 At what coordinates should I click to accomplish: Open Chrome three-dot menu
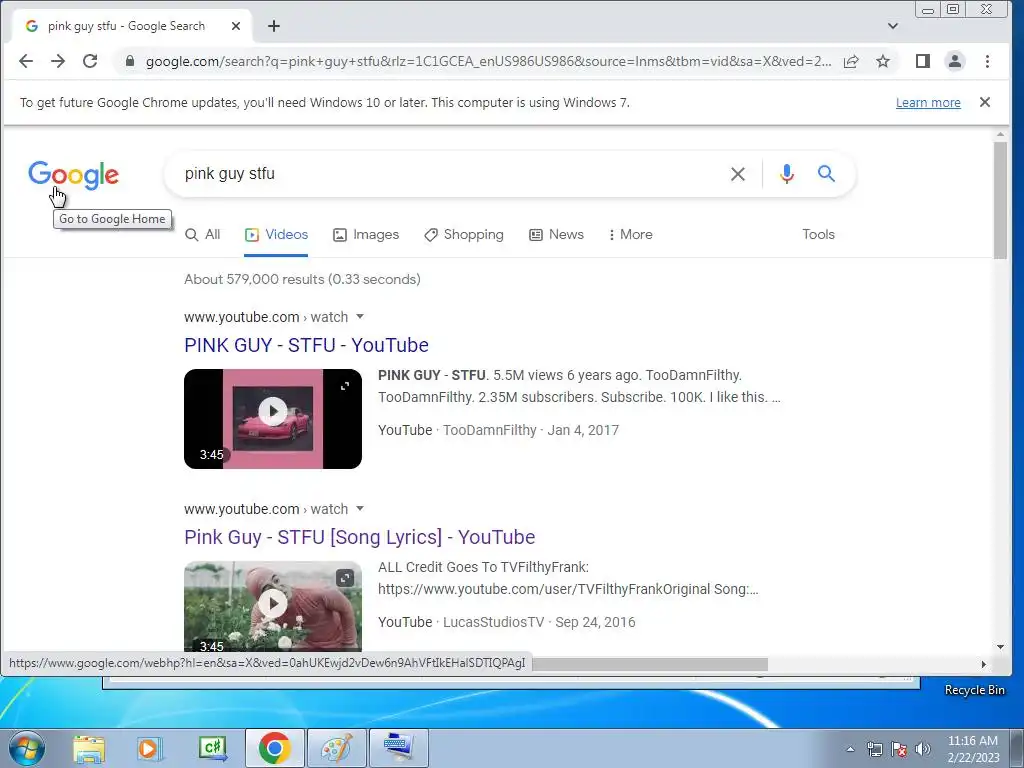point(987,61)
